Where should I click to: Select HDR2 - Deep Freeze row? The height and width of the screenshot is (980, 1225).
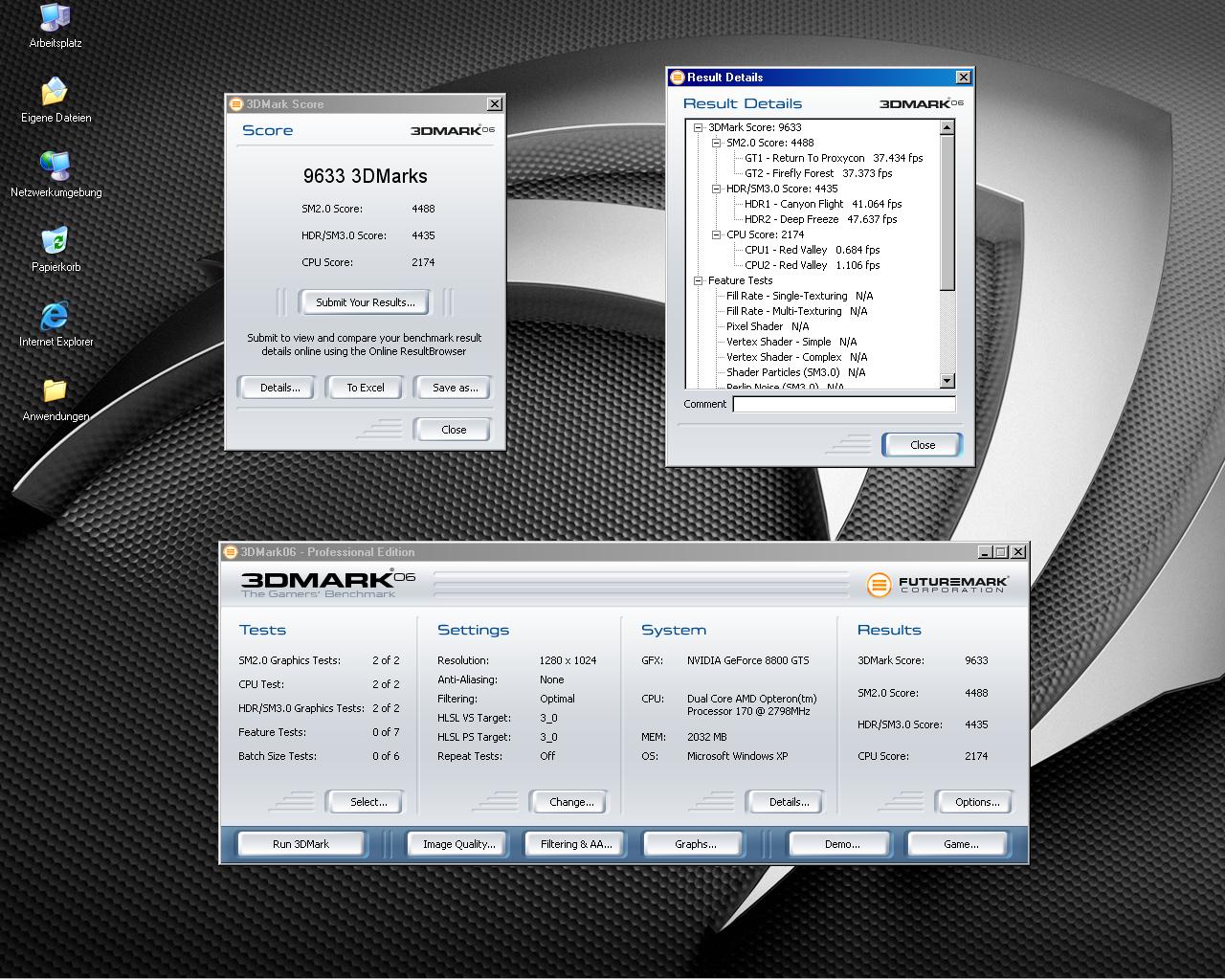pos(821,219)
